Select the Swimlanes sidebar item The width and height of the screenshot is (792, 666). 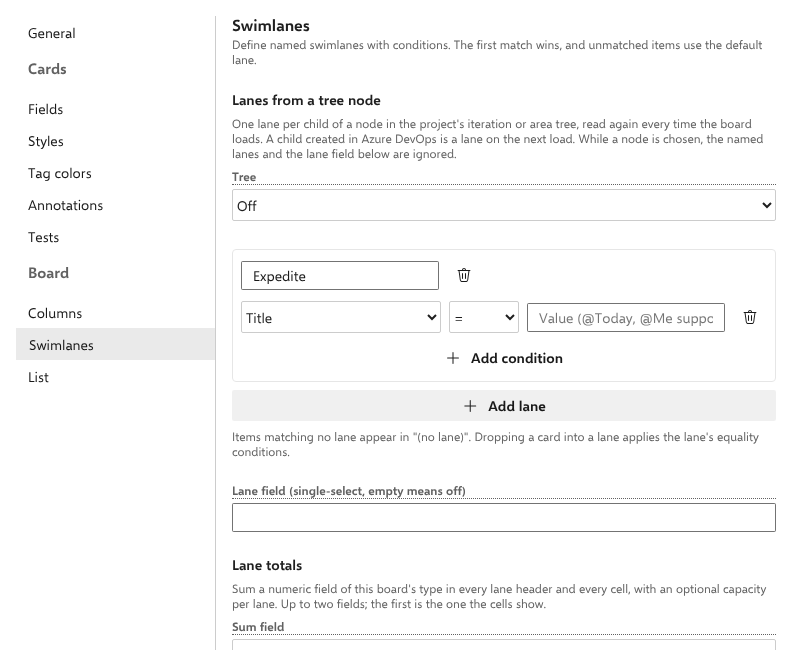[116, 344]
